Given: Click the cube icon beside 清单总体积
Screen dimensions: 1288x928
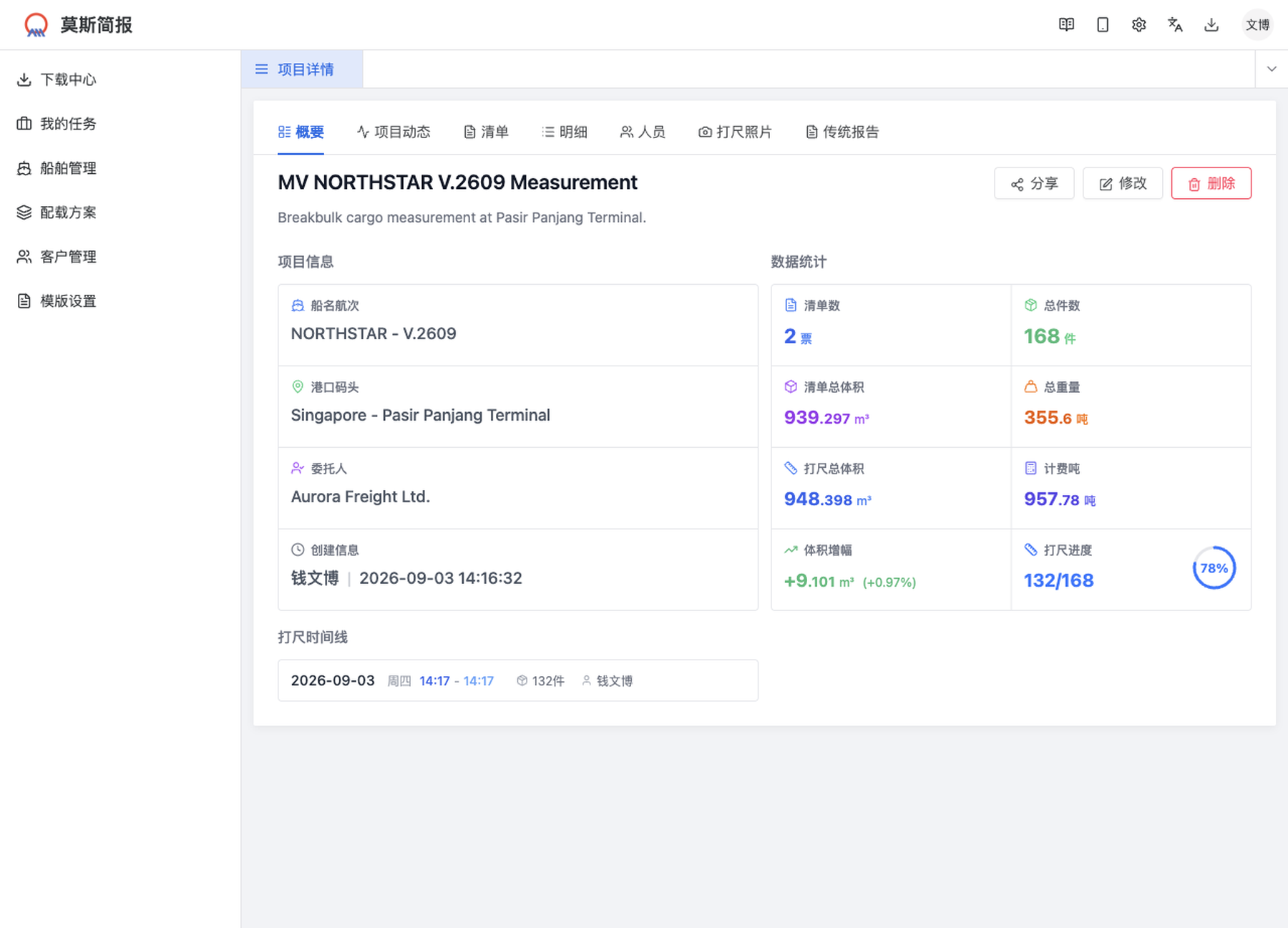Looking at the screenshot, I should coord(791,387).
